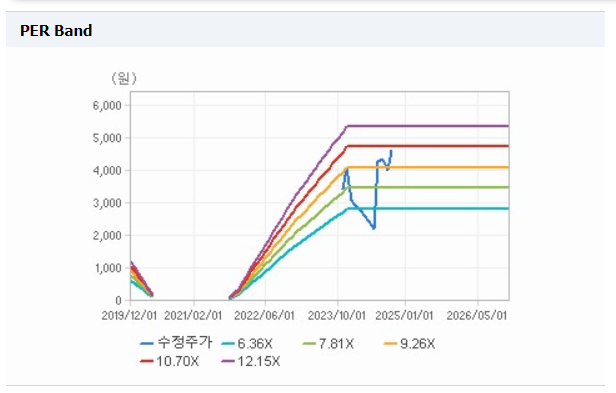This screenshot has height=393, width=616.
Task: Click the purple 12.15X band flat line
Action: [x=428, y=126]
